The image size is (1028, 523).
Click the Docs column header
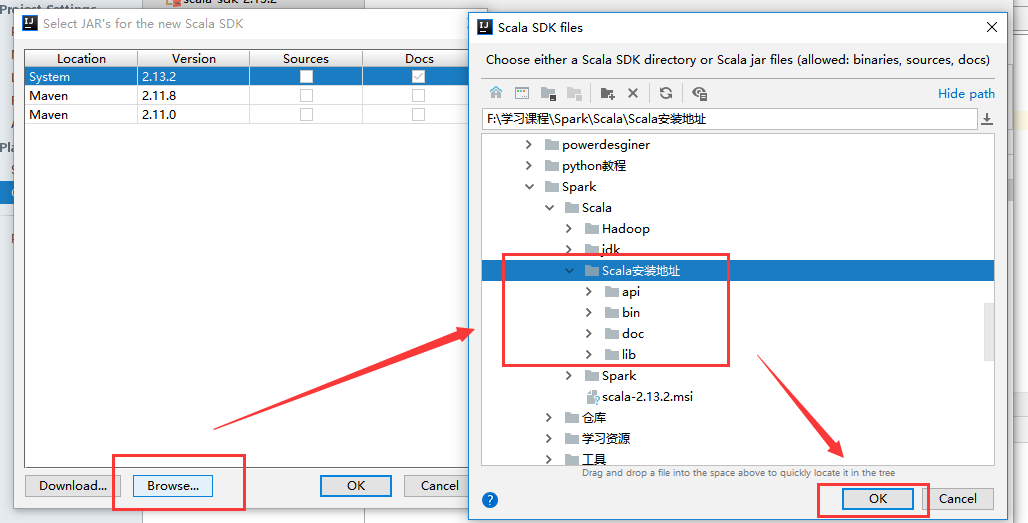point(419,58)
